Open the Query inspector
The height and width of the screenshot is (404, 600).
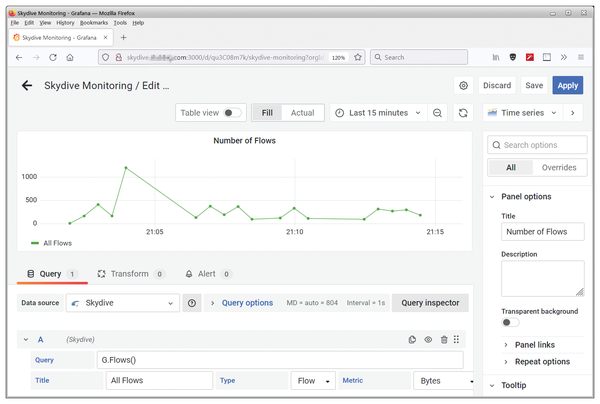[430, 303]
